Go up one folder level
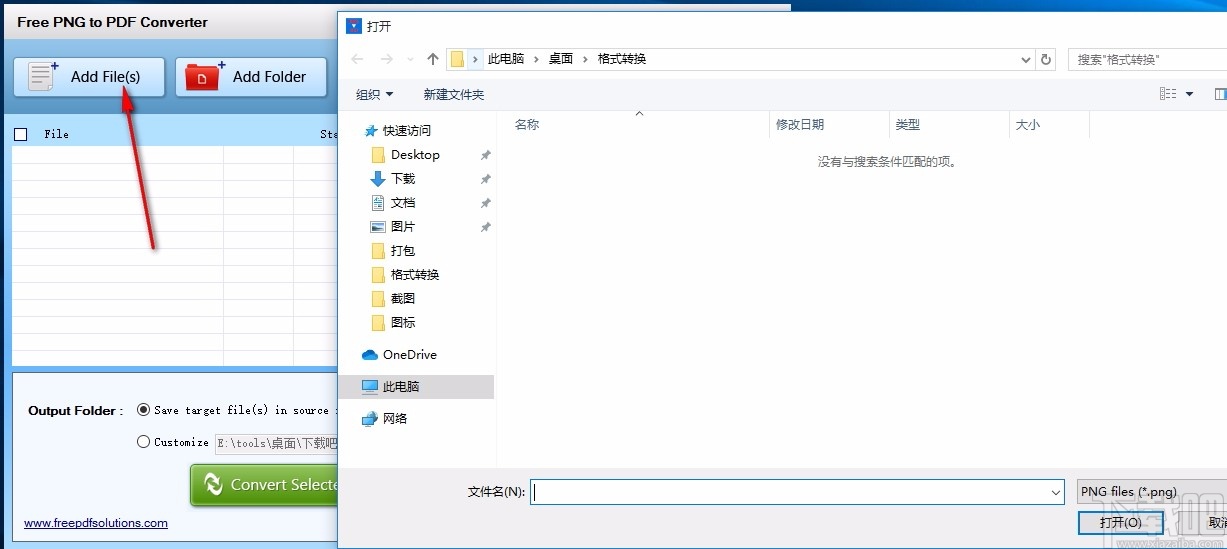 [x=433, y=59]
